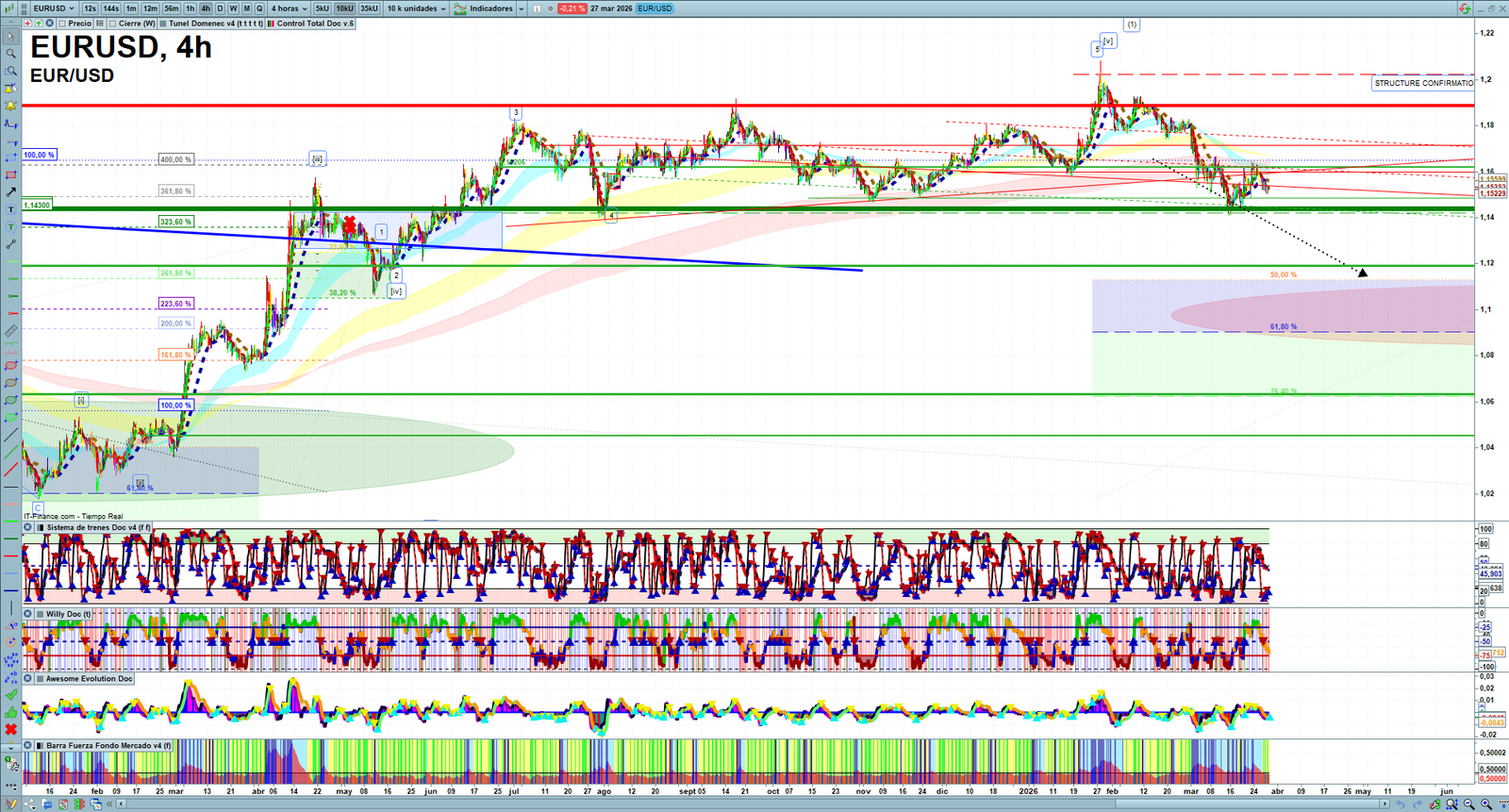Screen dimensions: 1509x812
Task: Click the red plus icon on price panel
Action: 27,24
